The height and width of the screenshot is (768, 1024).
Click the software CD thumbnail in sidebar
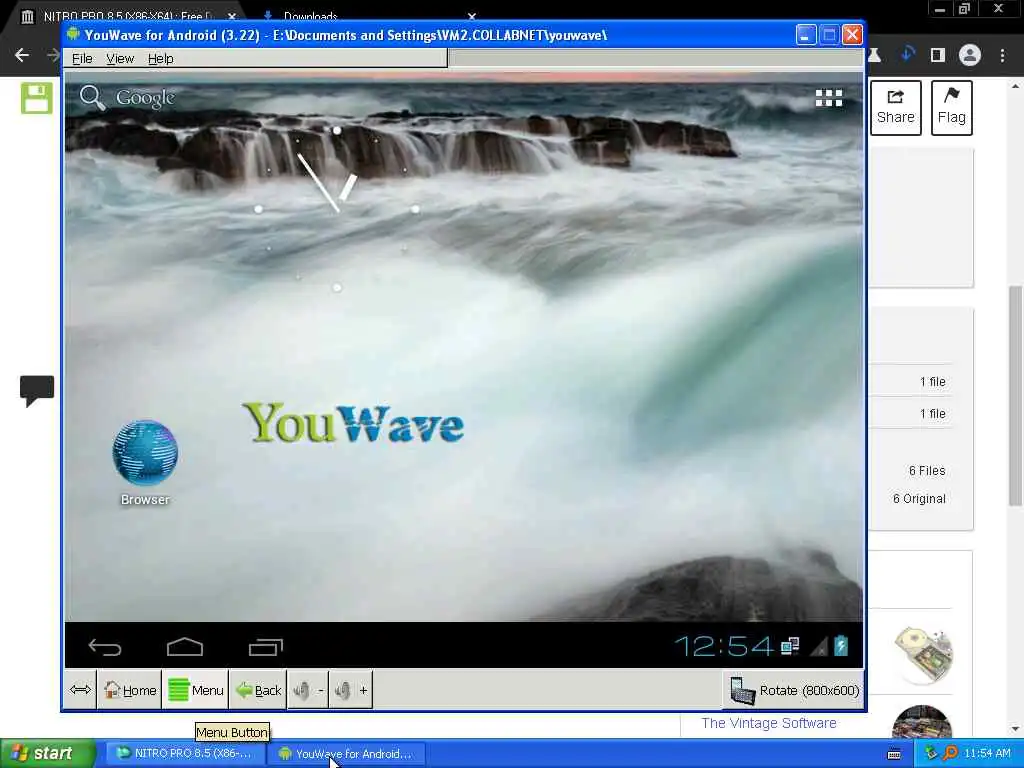coord(922,654)
